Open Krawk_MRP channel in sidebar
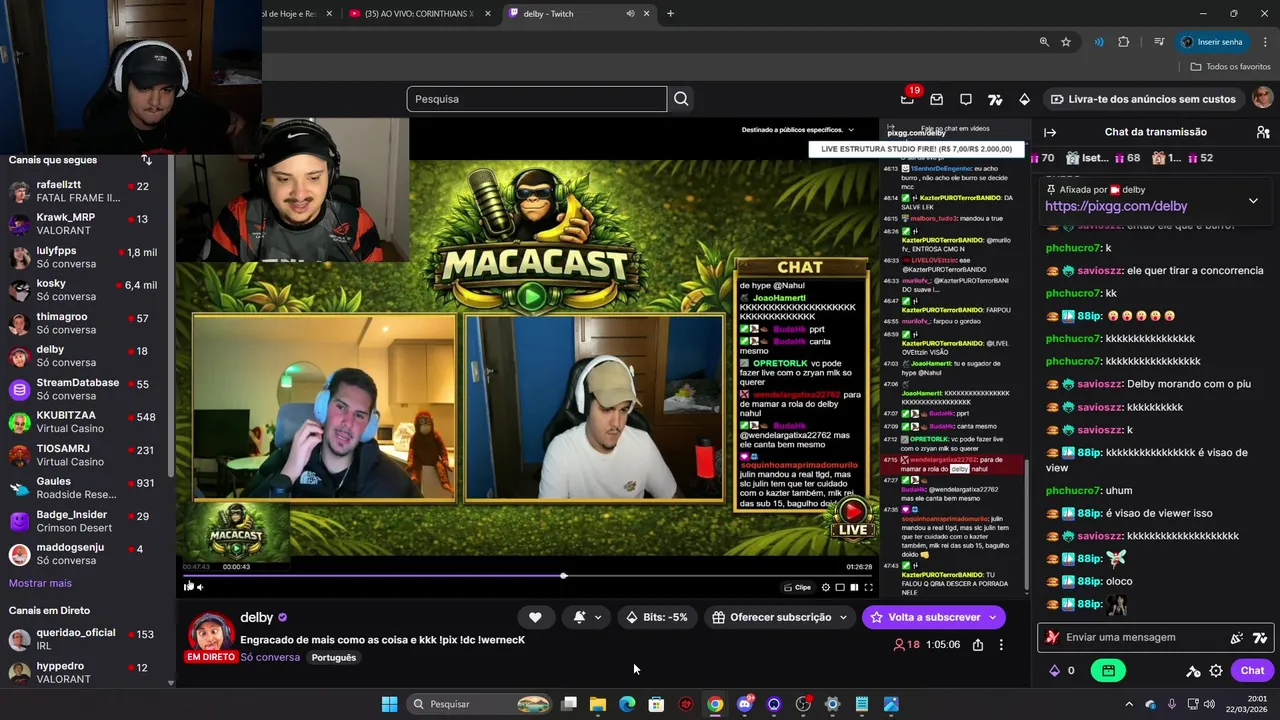Image resolution: width=1280 pixels, height=720 pixels. 85,225
